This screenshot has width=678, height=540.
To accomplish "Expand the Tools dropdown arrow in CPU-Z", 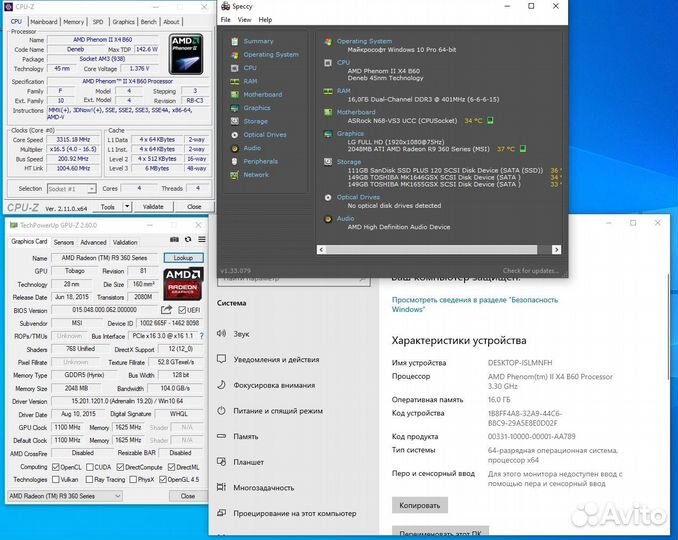I will pos(127,207).
